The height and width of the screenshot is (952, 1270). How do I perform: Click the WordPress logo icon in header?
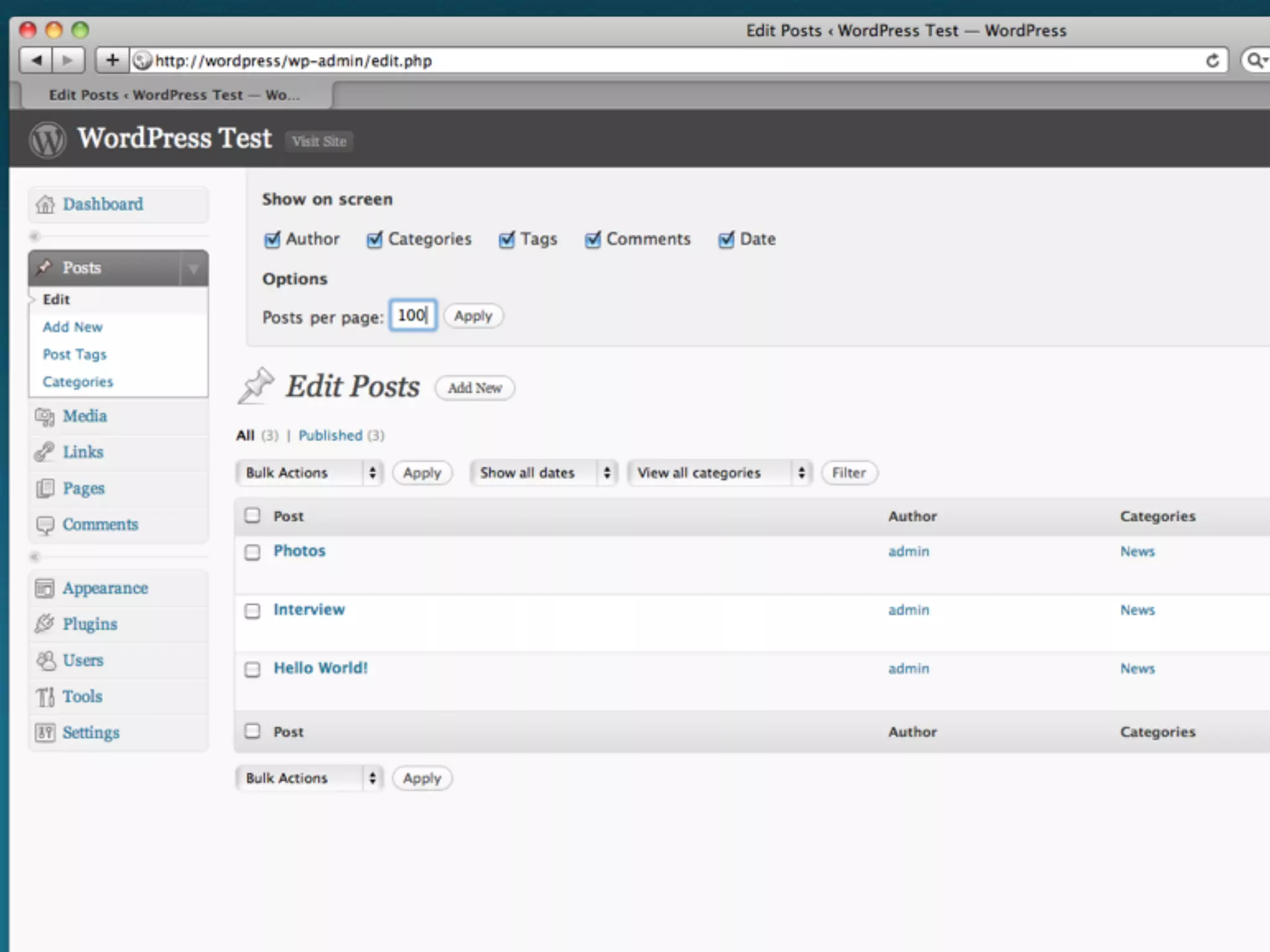(x=47, y=139)
